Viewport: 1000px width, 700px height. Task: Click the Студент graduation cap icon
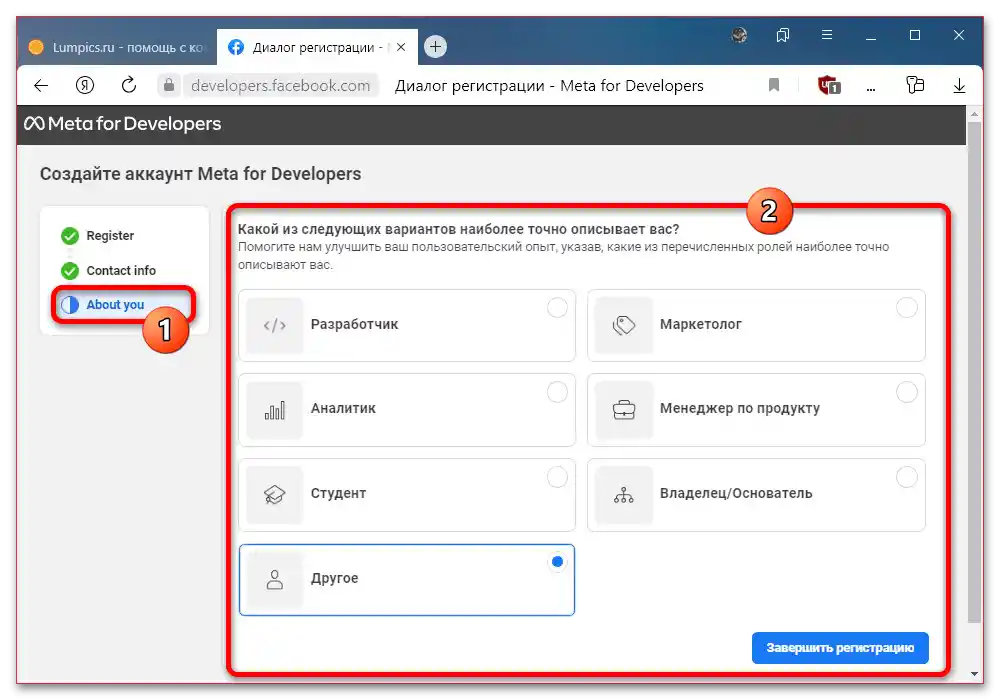tap(274, 494)
